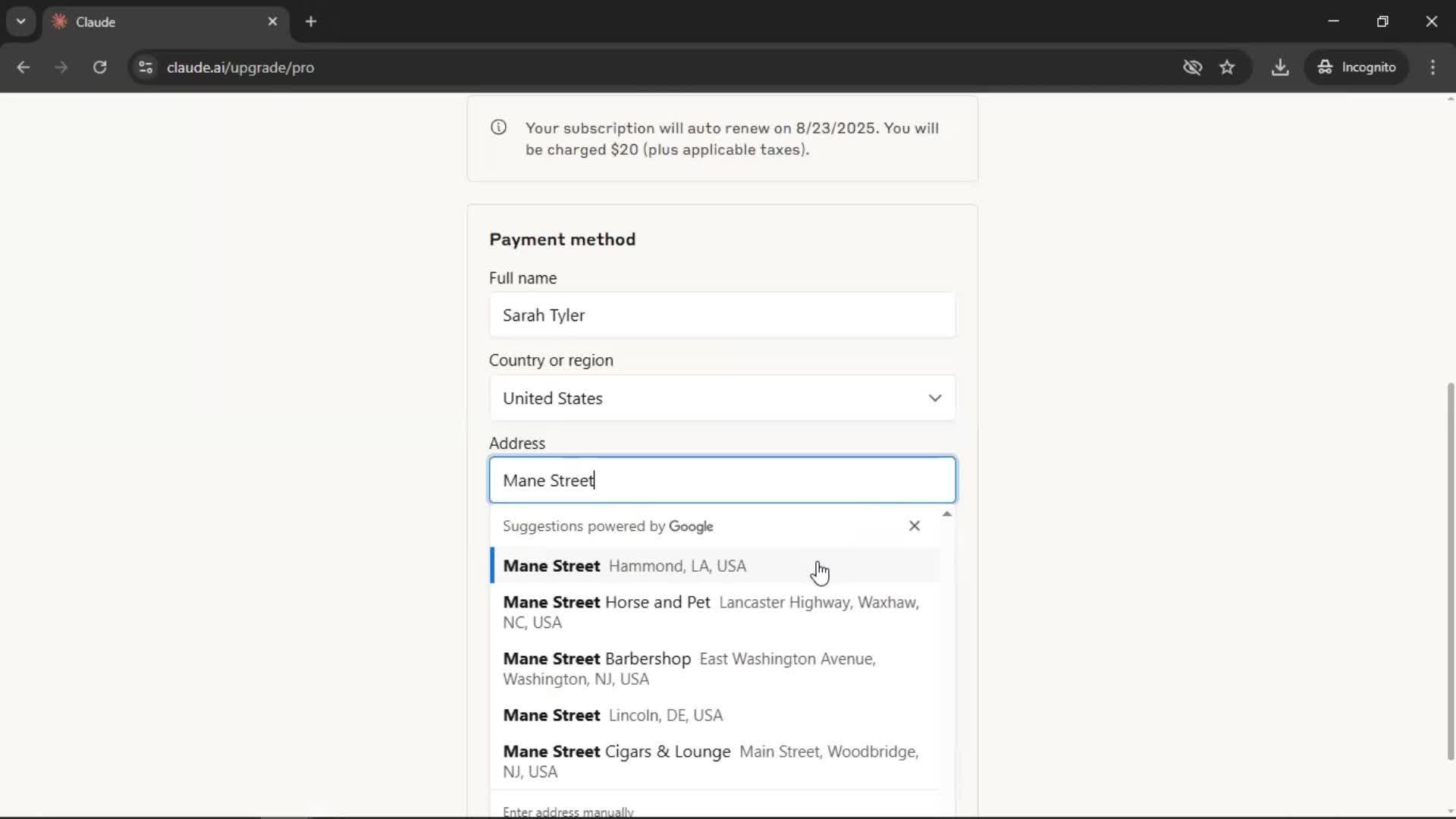Bookmark this page with the star icon
Viewport: 1456px width, 819px height.
(1227, 67)
